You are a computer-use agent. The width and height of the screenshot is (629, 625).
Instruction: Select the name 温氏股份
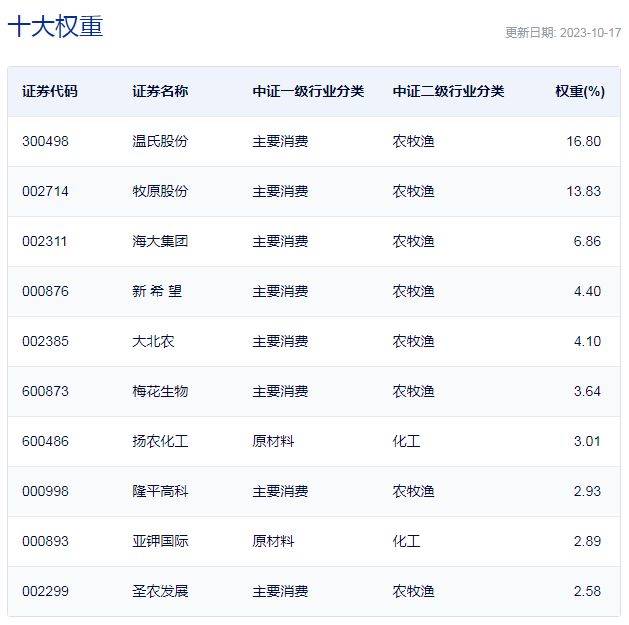pos(160,141)
